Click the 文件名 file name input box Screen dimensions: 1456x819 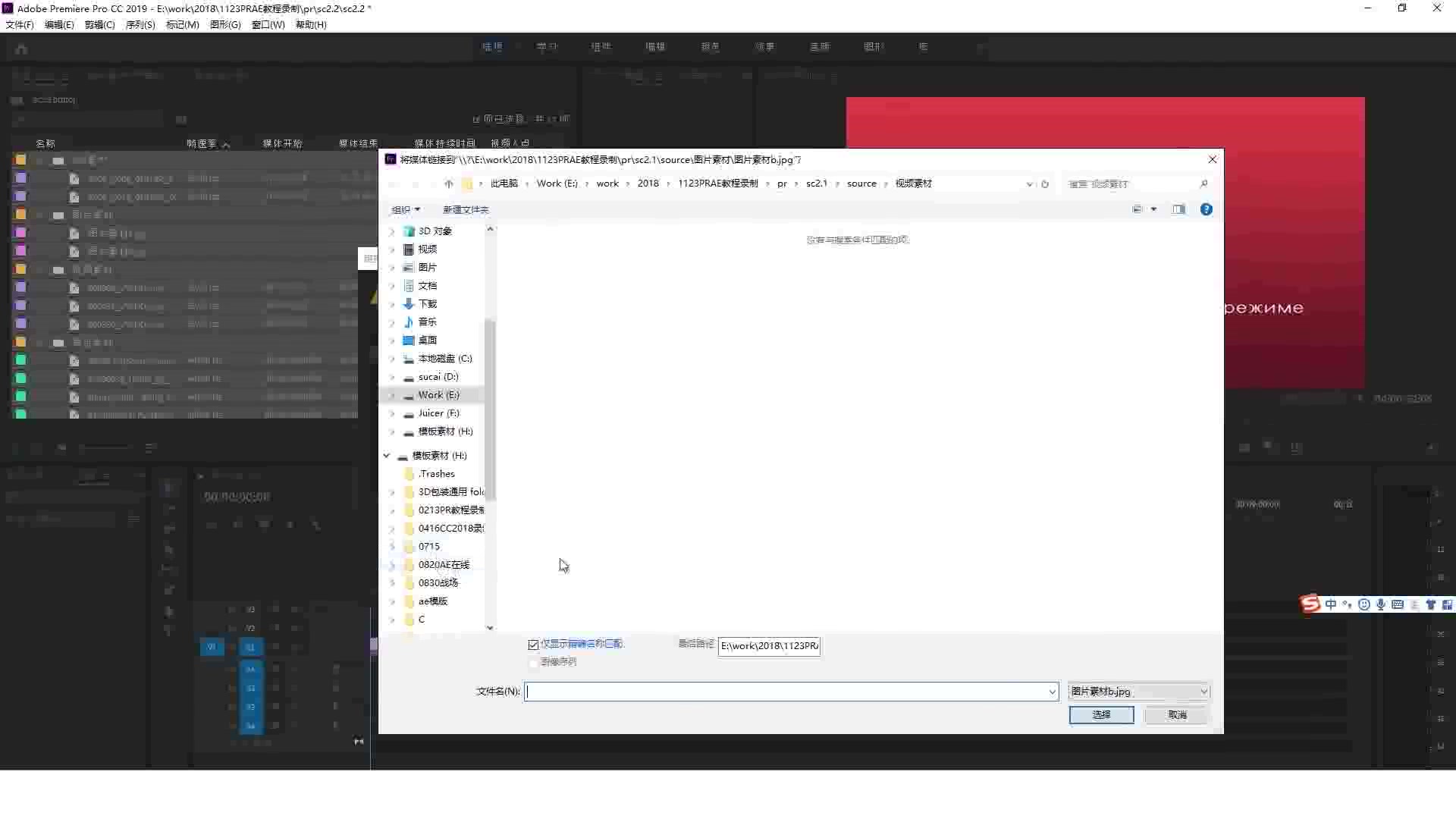click(x=786, y=692)
